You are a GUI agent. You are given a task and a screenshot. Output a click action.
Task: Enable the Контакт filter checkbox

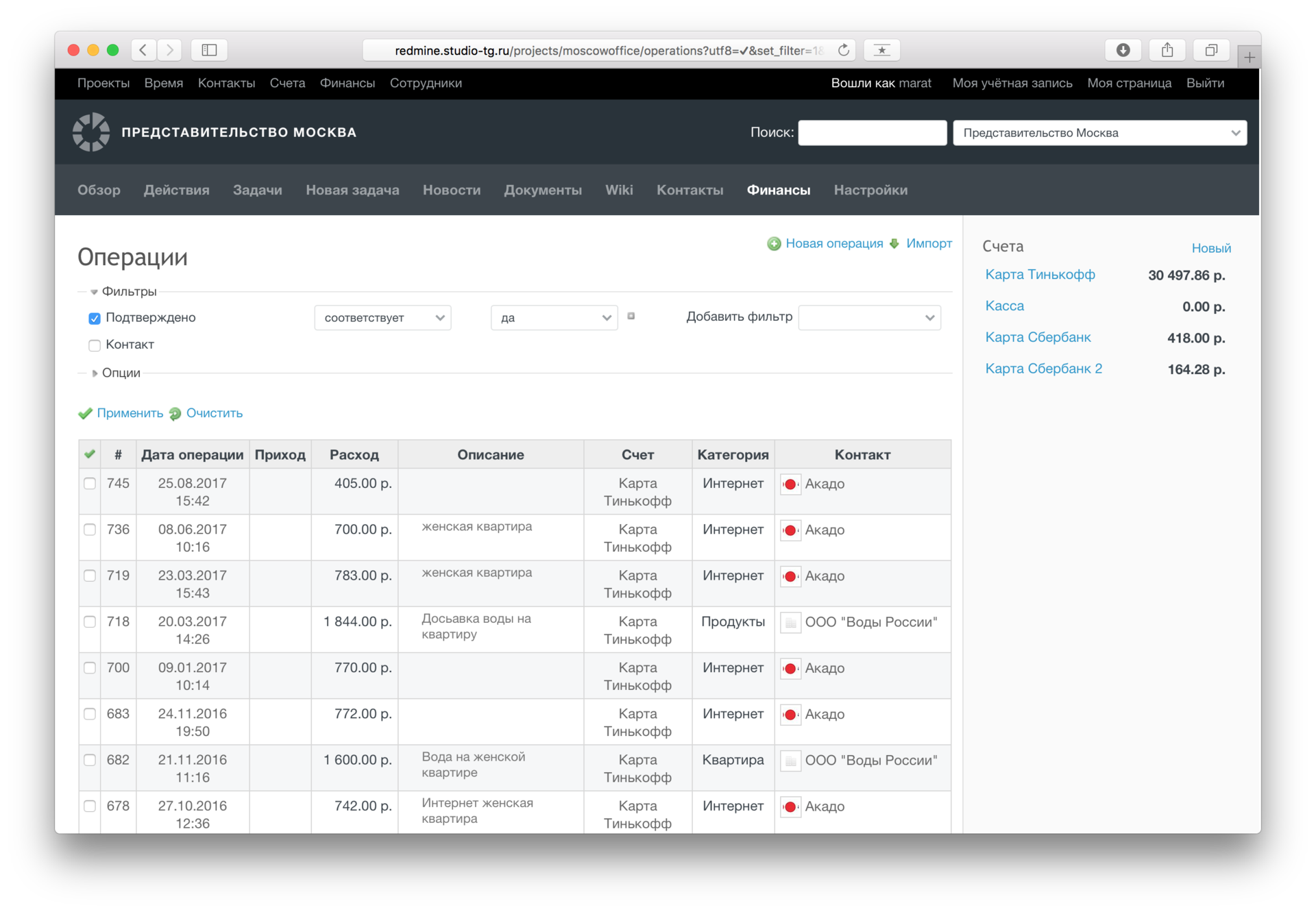coord(95,345)
